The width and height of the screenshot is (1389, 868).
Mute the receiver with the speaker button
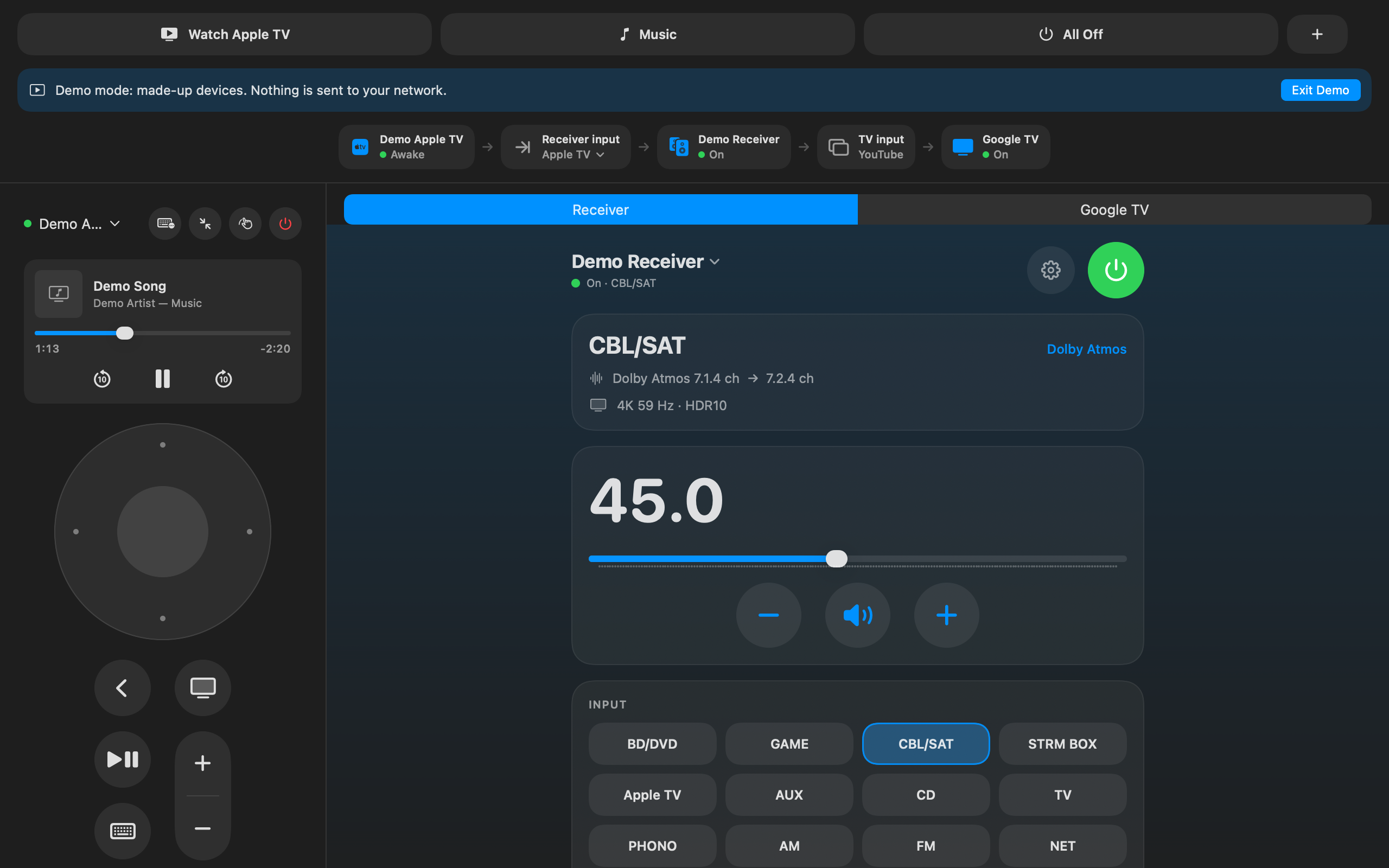tap(857, 615)
